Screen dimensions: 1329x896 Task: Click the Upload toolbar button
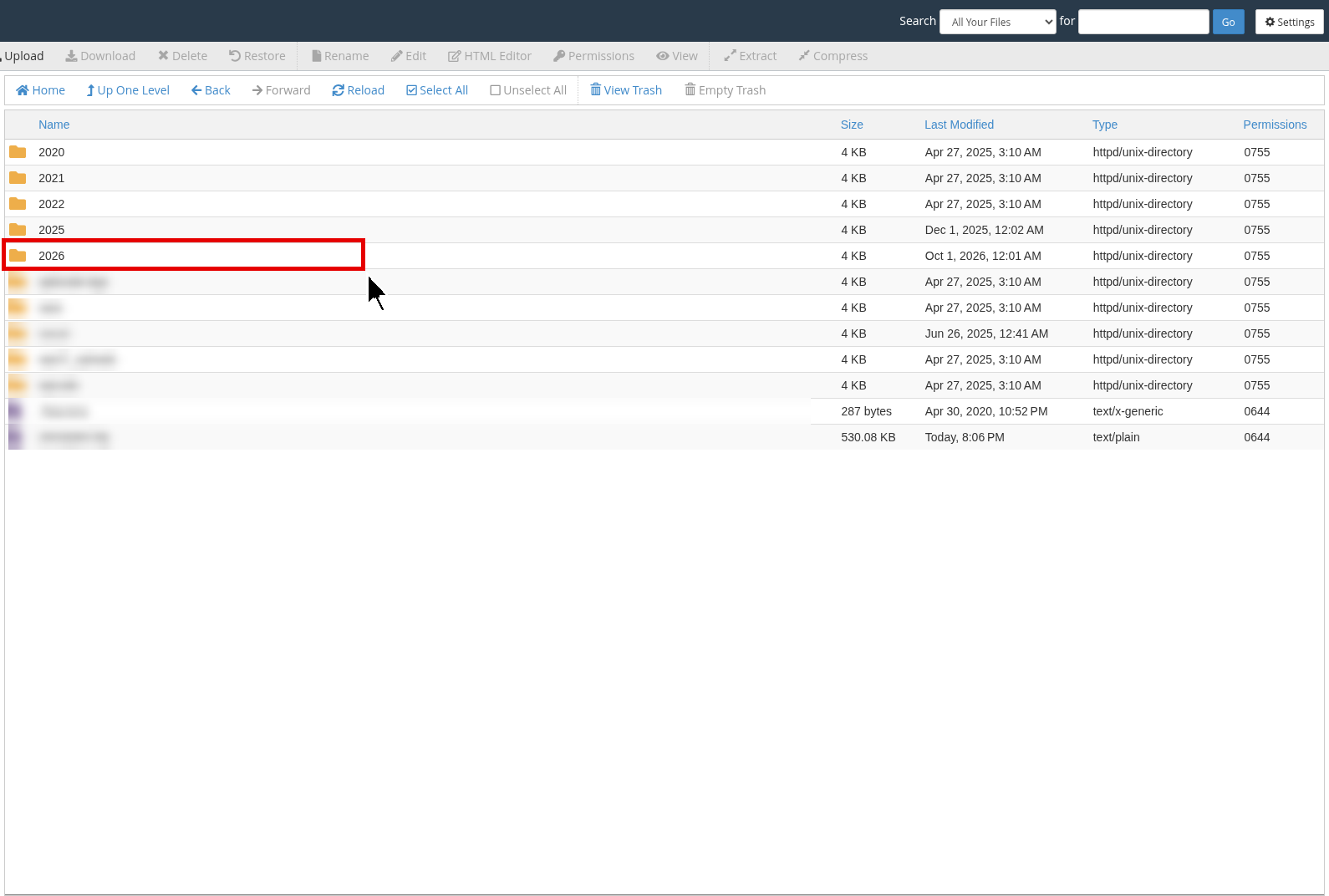tap(23, 56)
